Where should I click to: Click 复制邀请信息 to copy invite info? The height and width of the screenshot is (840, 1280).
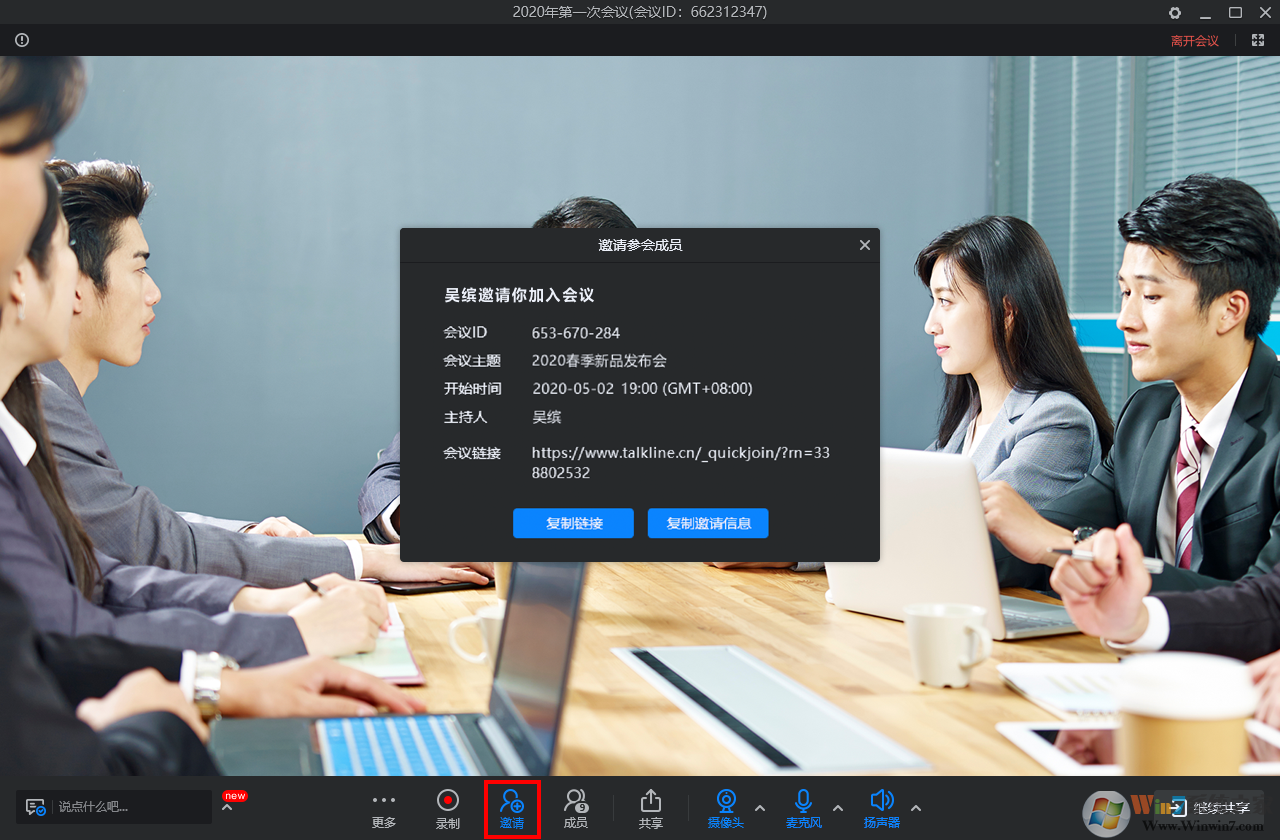pyautogui.click(x=707, y=523)
